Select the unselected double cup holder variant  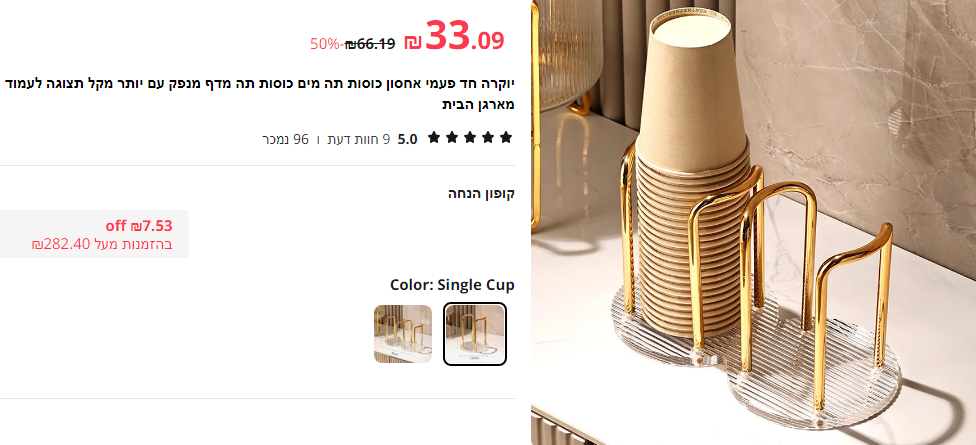(x=403, y=334)
